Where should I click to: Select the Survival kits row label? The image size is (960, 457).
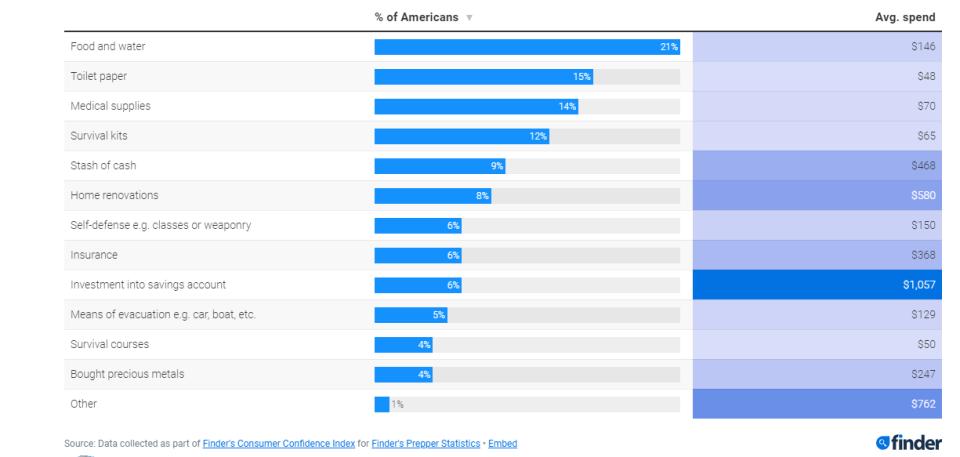tap(96, 136)
